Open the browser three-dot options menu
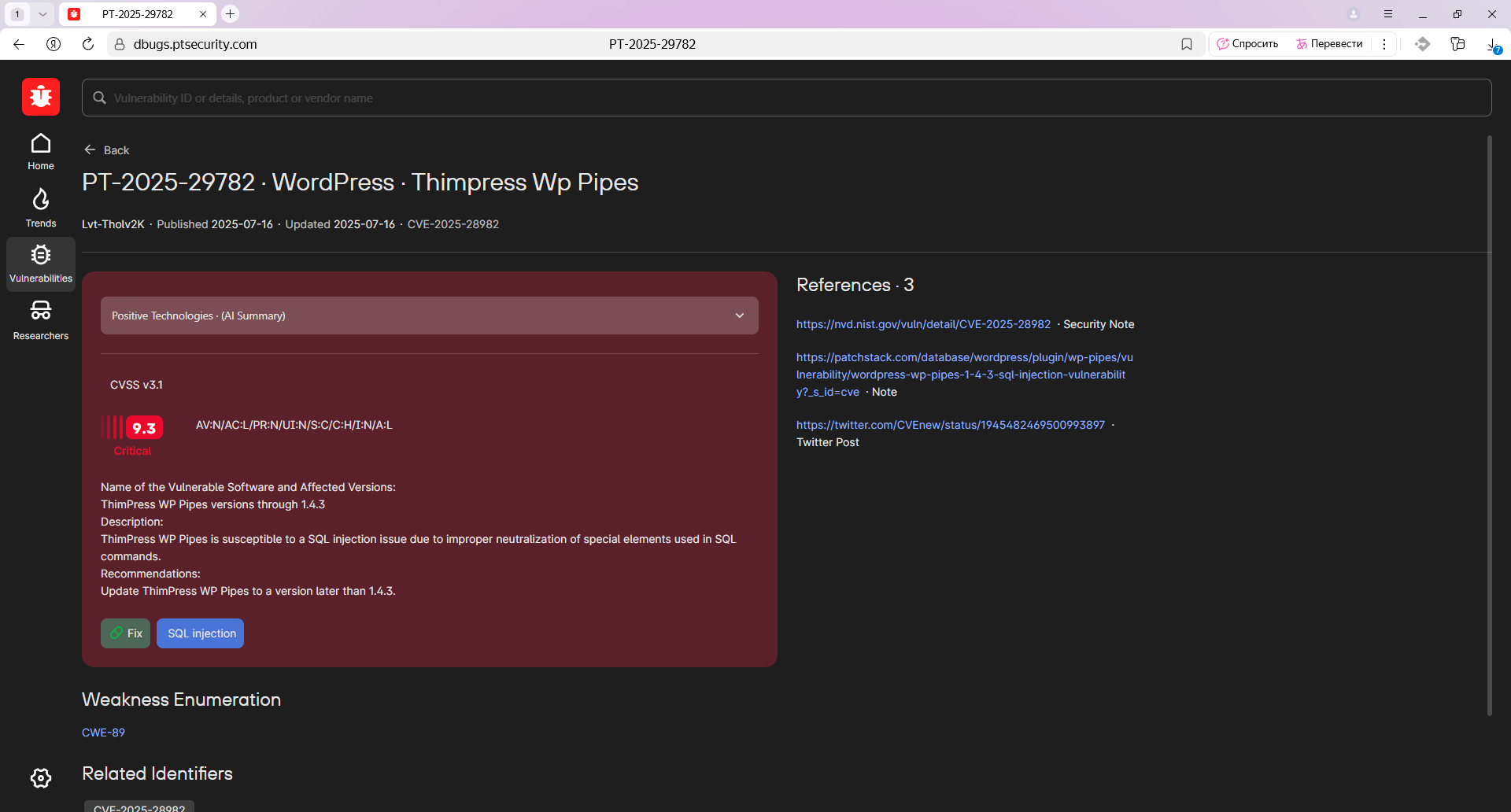This screenshot has height=812, width=1511. [x=1384, y=44]
